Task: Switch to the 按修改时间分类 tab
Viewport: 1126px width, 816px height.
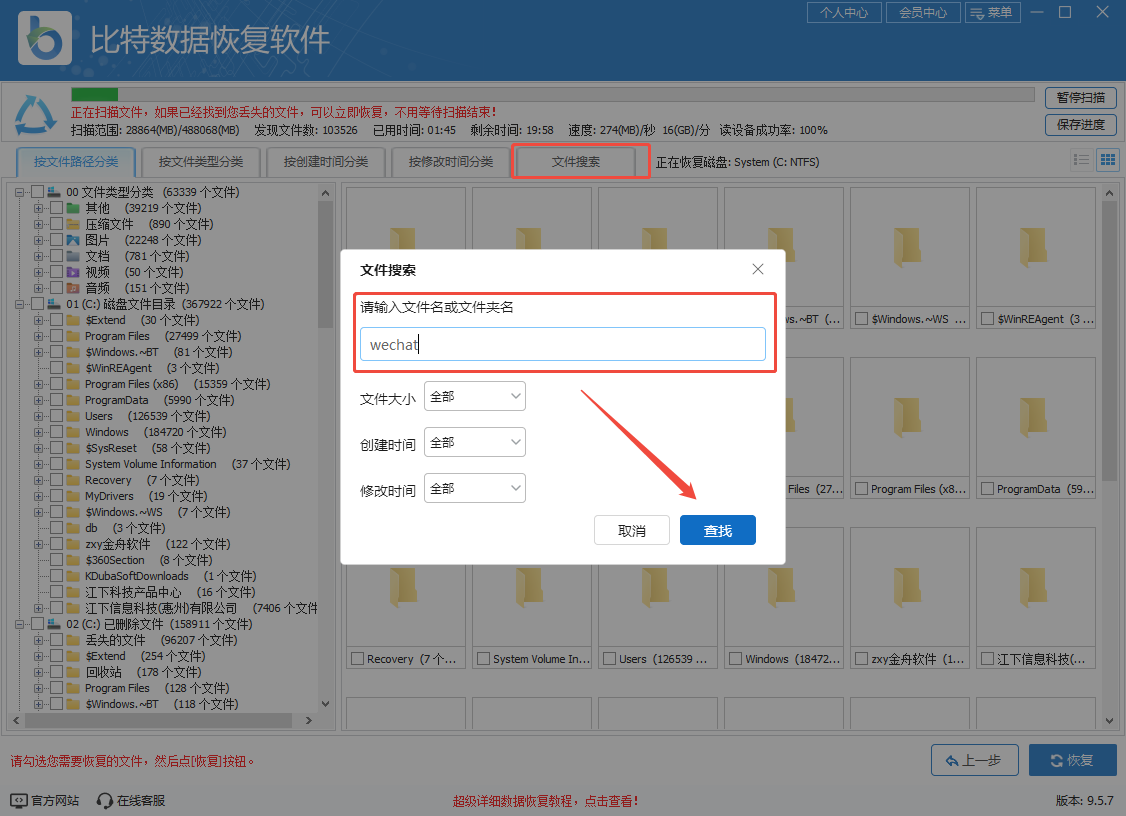Action: (x=450, y=161)
